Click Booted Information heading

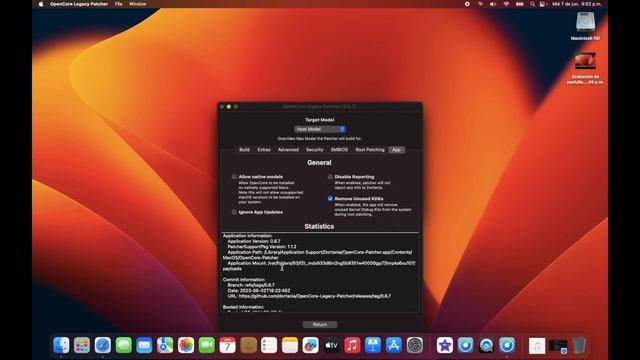pyautogui.click(x=243, y=307)
